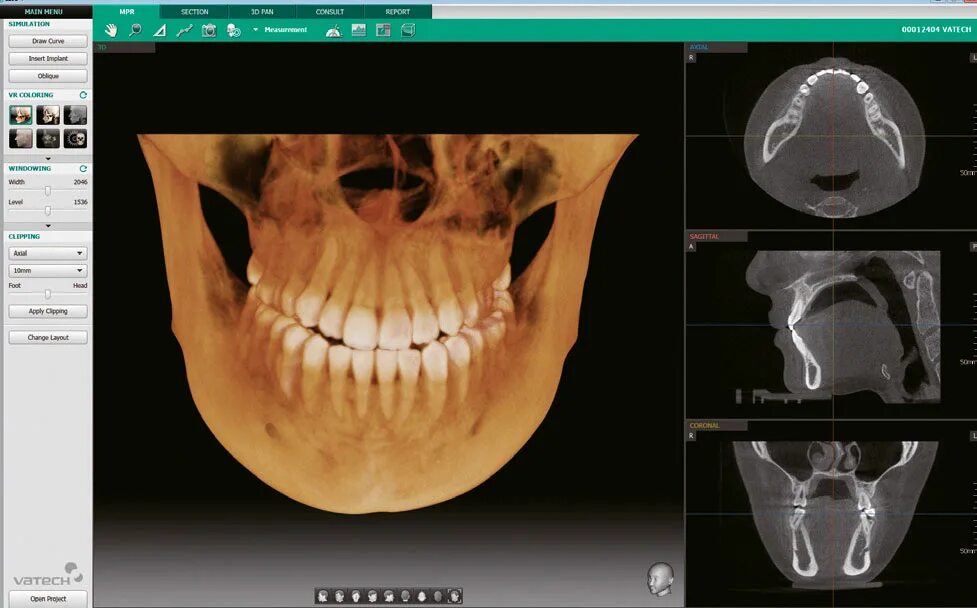Open the Axial clipping direction dropdown
Screen dimensions: 977x608
click(47, 252)
